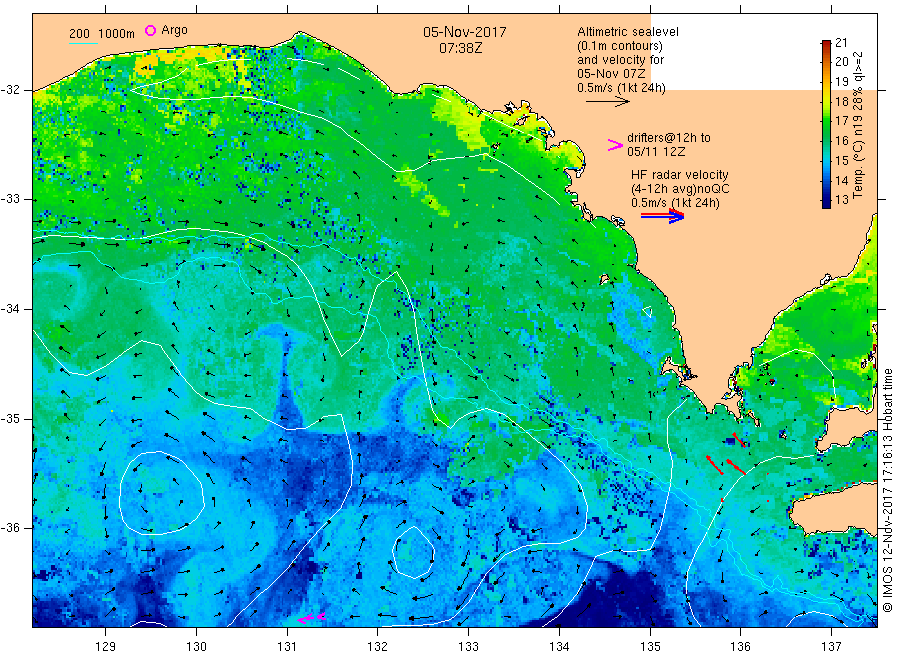Click the magenta Argo circle legend marker
The width and height of the screenshot is (900, 660).
click(150, 30)
